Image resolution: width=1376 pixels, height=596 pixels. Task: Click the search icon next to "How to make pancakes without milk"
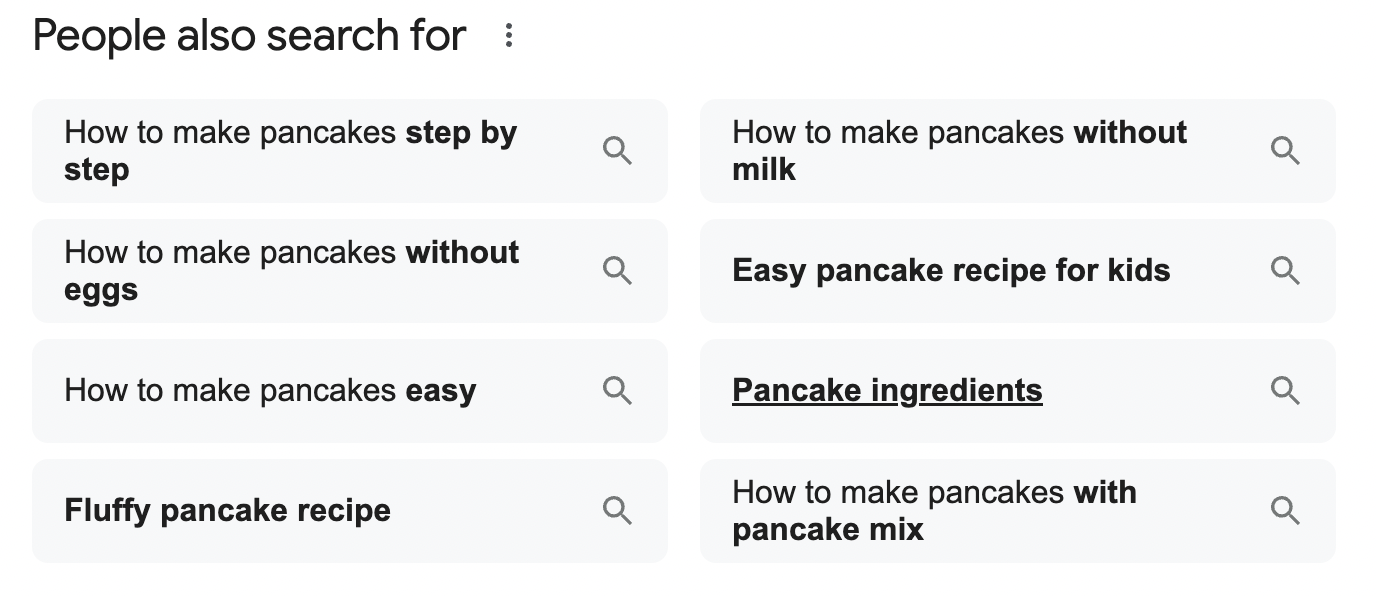(1285, 150)
